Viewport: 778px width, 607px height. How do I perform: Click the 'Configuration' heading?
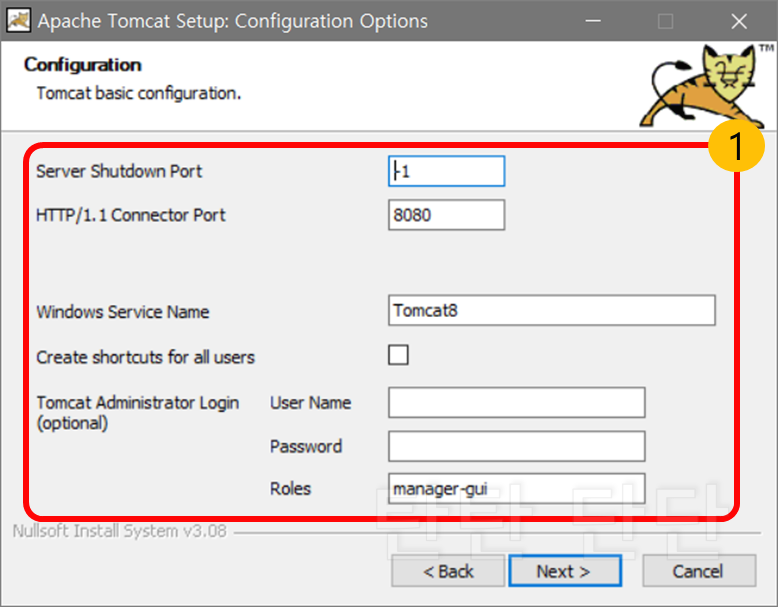coord(83,65)
